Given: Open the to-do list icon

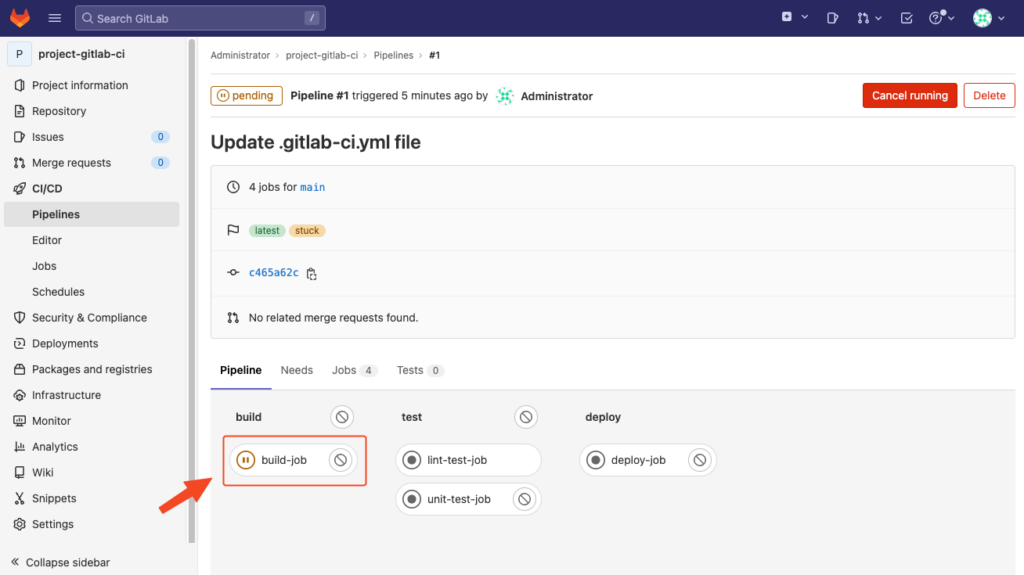Looking at the screenshot, I should click(906, 18).
